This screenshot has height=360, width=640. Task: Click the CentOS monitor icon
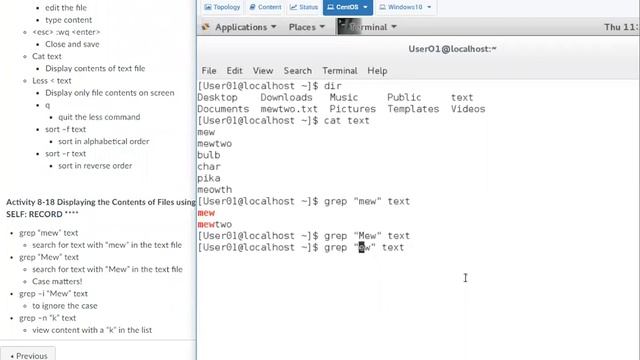pyautogui.click(x=331, y=7)
